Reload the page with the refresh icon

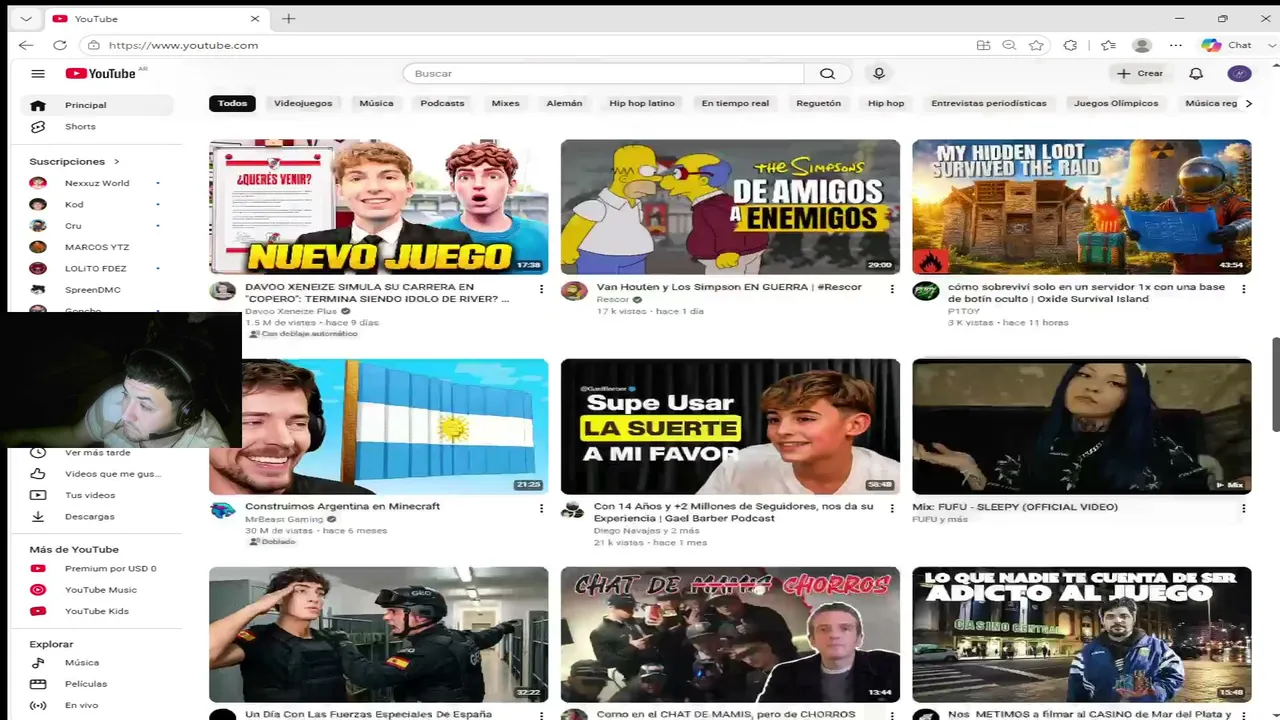coord(60,45)
